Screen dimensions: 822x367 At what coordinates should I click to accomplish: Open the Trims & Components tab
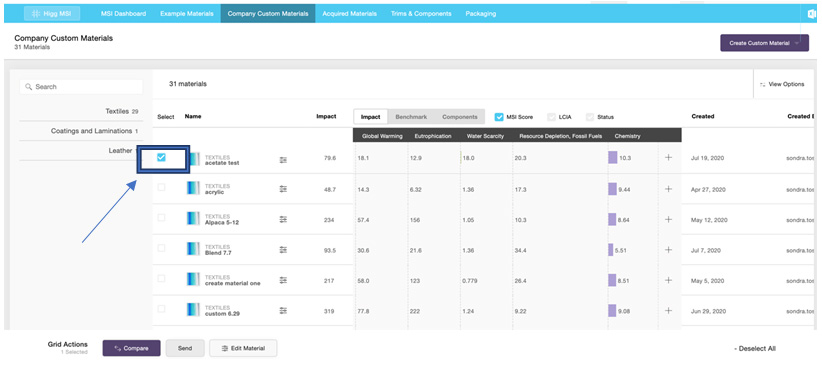pyautogui.click(x=421, y=14)
